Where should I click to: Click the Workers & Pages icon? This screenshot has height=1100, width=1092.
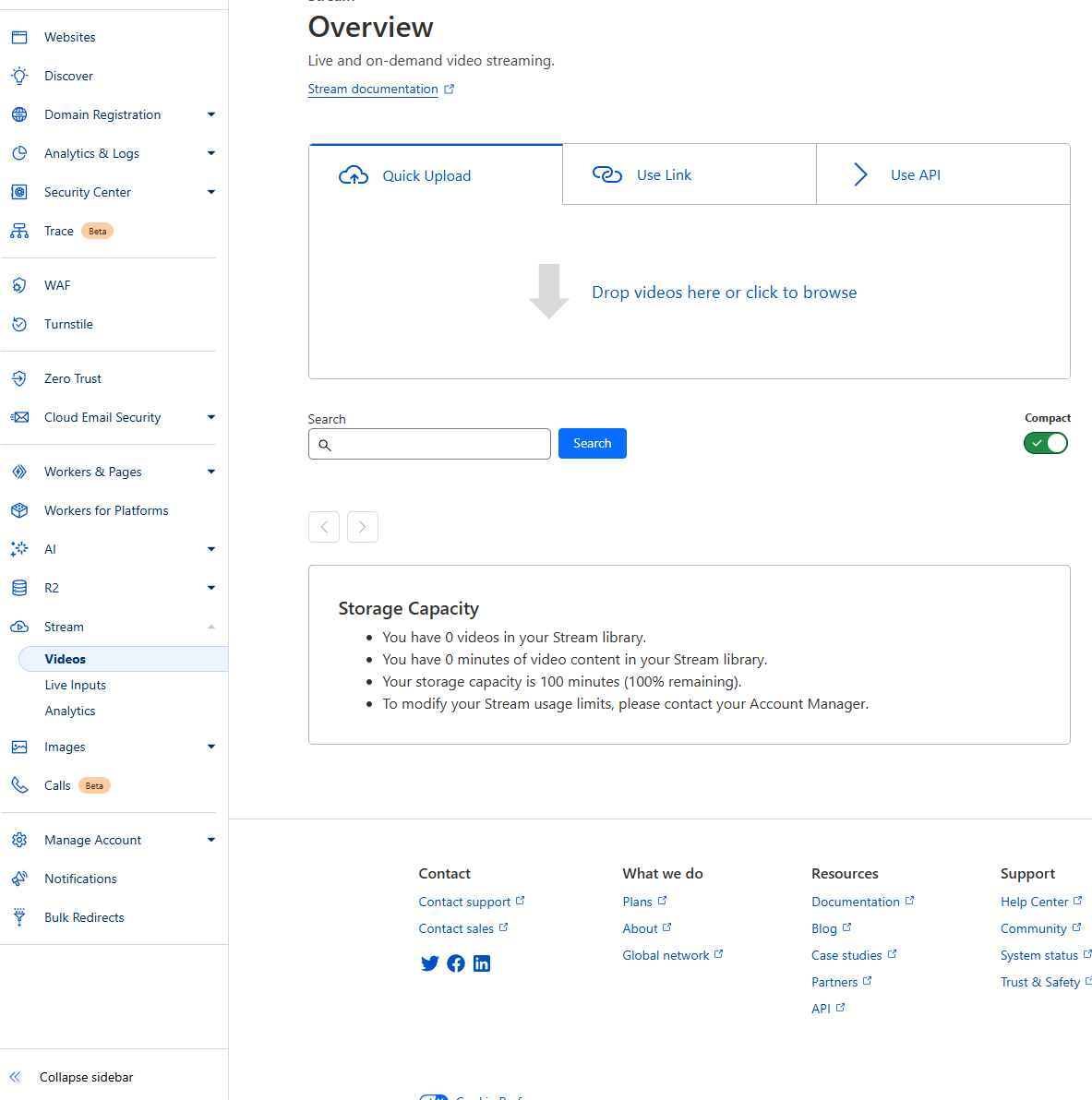pyautogui.click(x=19, y=472)
